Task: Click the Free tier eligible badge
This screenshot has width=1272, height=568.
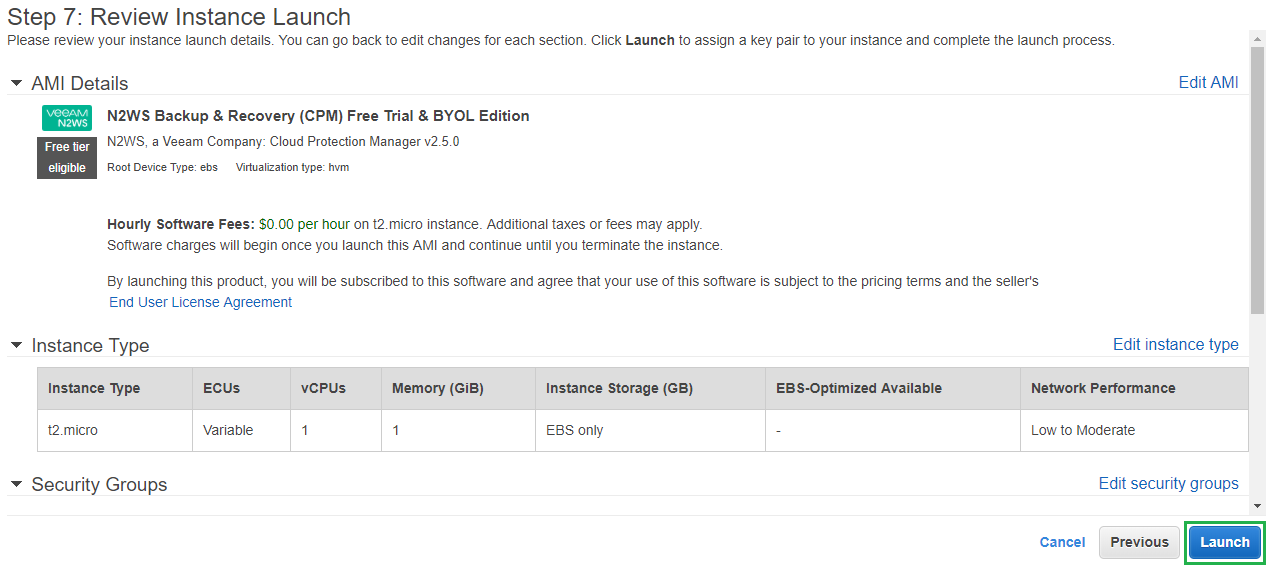Action: [67, 157]
